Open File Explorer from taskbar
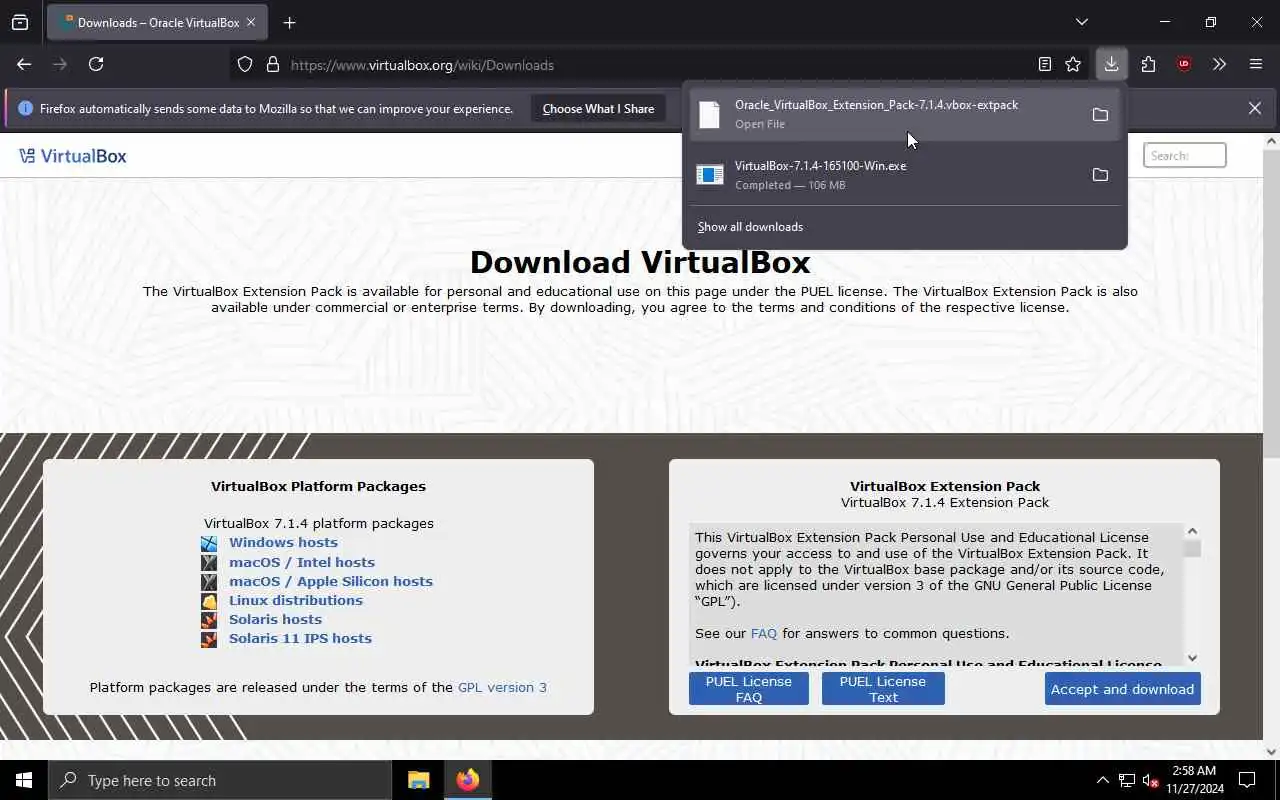 [x=418, y=780]
